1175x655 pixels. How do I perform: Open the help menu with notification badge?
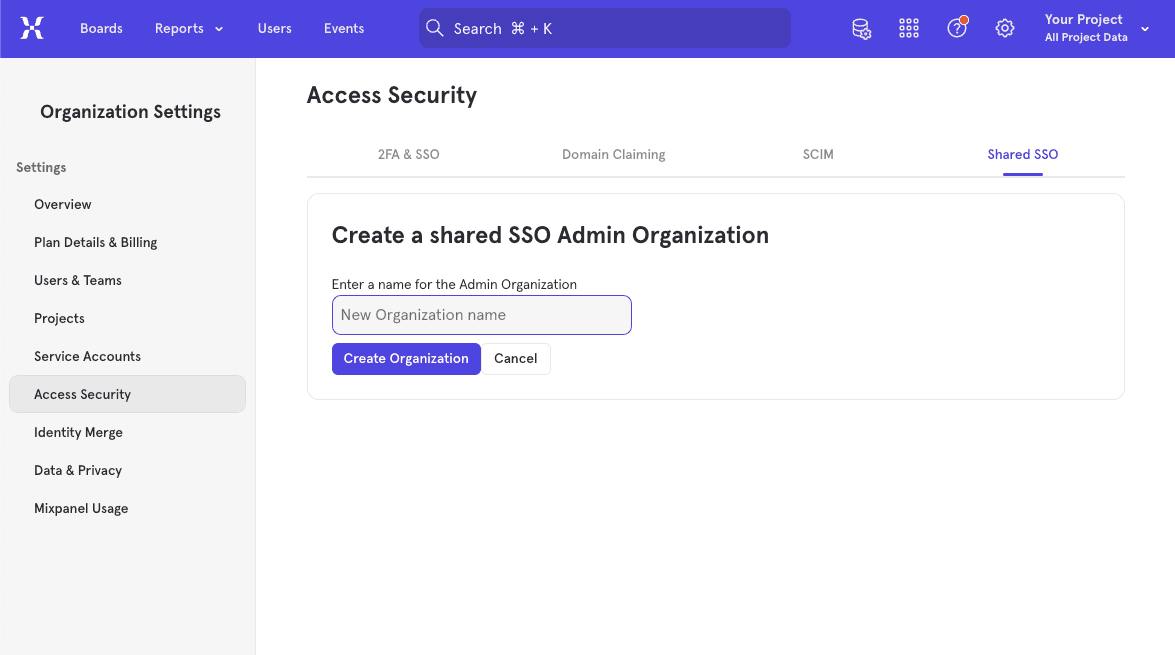pos(956,28)
